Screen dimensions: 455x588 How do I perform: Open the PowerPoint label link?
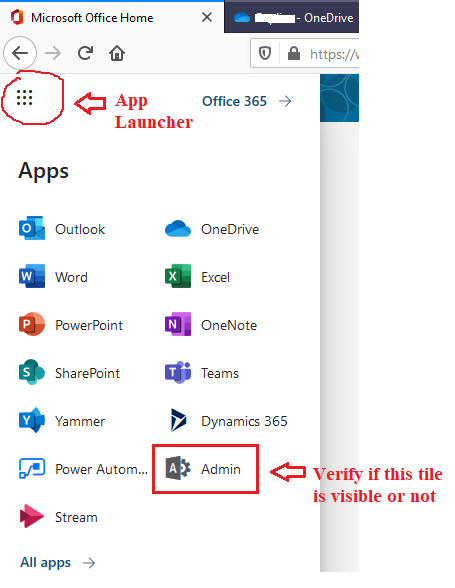[89, 325]
